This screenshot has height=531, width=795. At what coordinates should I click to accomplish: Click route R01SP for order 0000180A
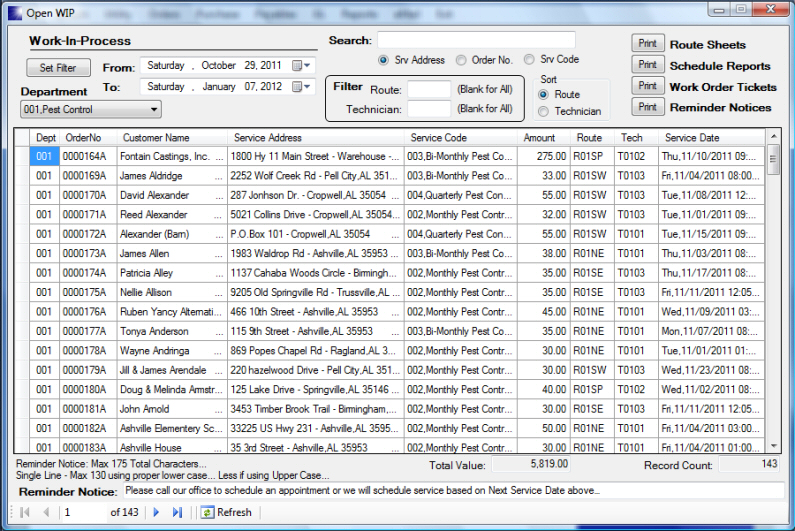[x=592, y=390]
